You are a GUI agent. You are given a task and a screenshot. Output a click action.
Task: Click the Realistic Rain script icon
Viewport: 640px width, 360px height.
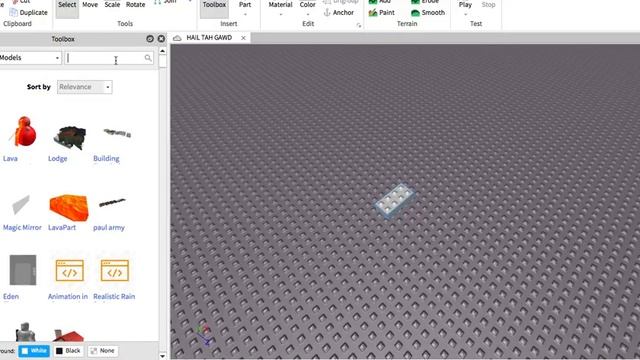pyautogui.click(x=115, y=270)
